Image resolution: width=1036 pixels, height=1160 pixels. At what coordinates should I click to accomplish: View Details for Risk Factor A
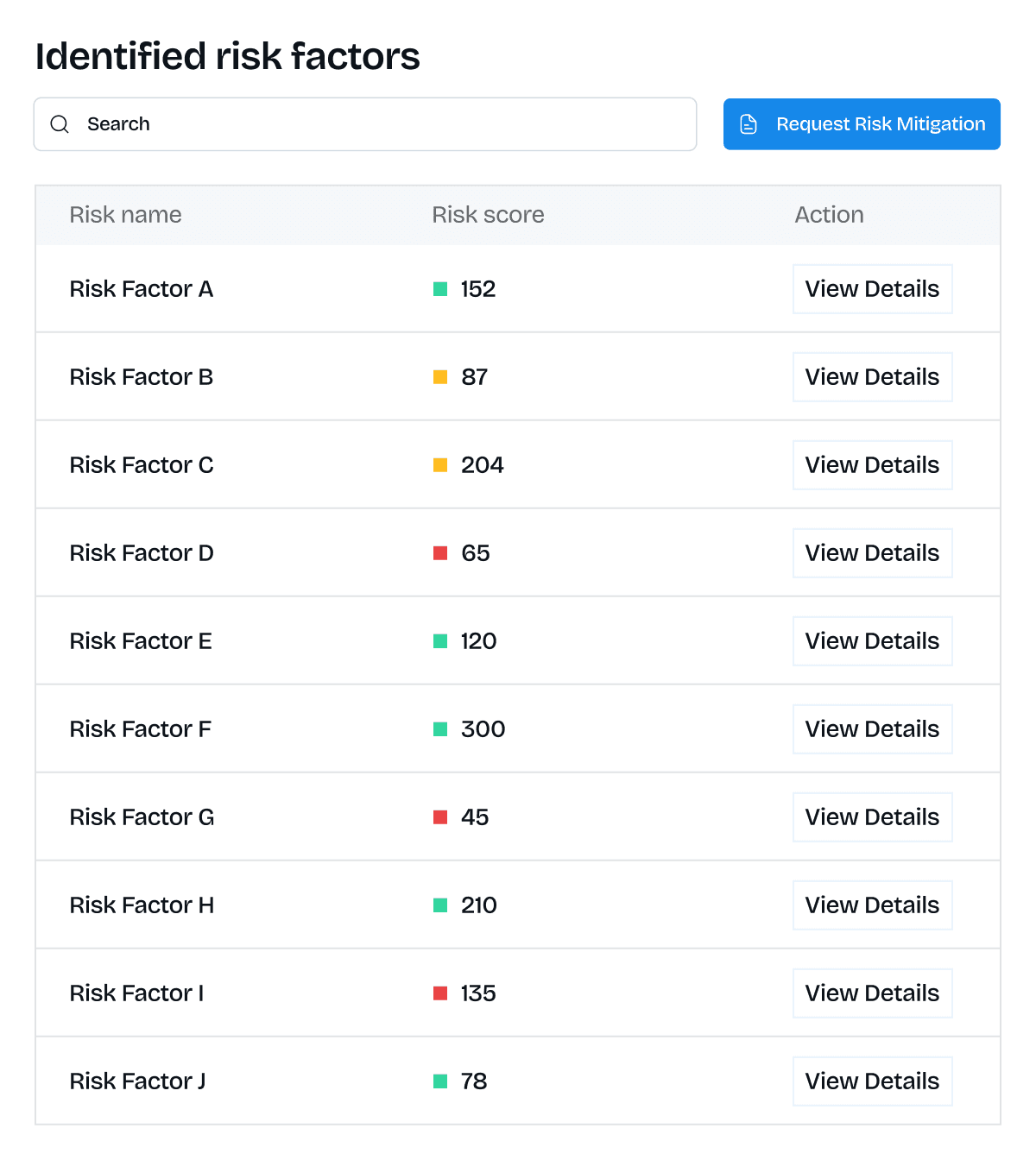(873, 289)
